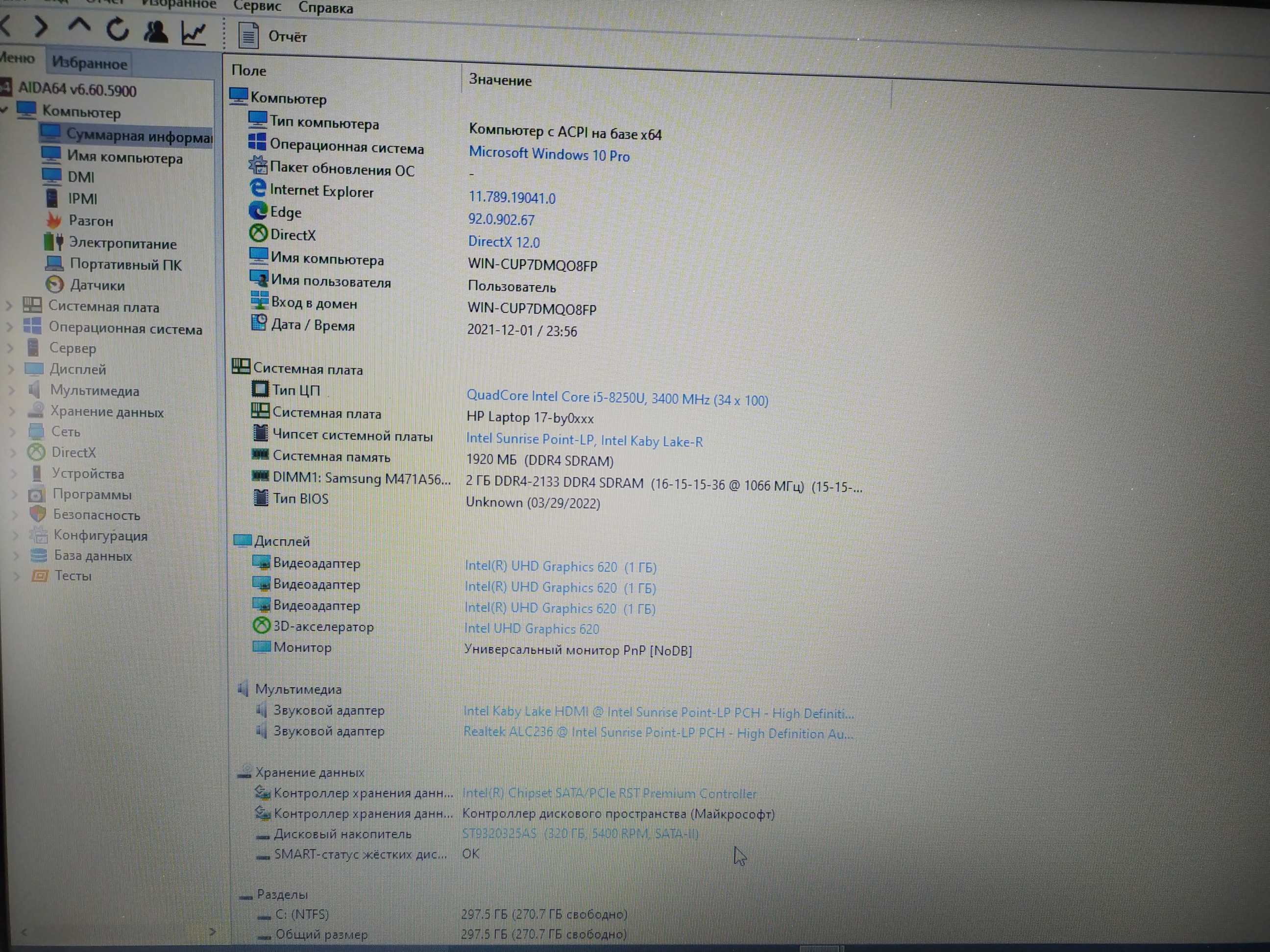Expand the Сервер tree node

(10, 348)
